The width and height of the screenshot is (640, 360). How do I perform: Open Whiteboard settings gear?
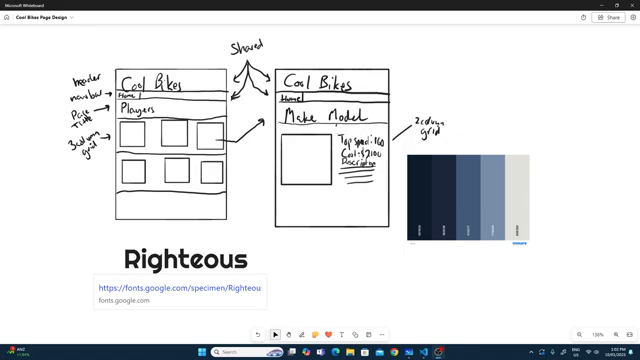click(x=633, y=18)
